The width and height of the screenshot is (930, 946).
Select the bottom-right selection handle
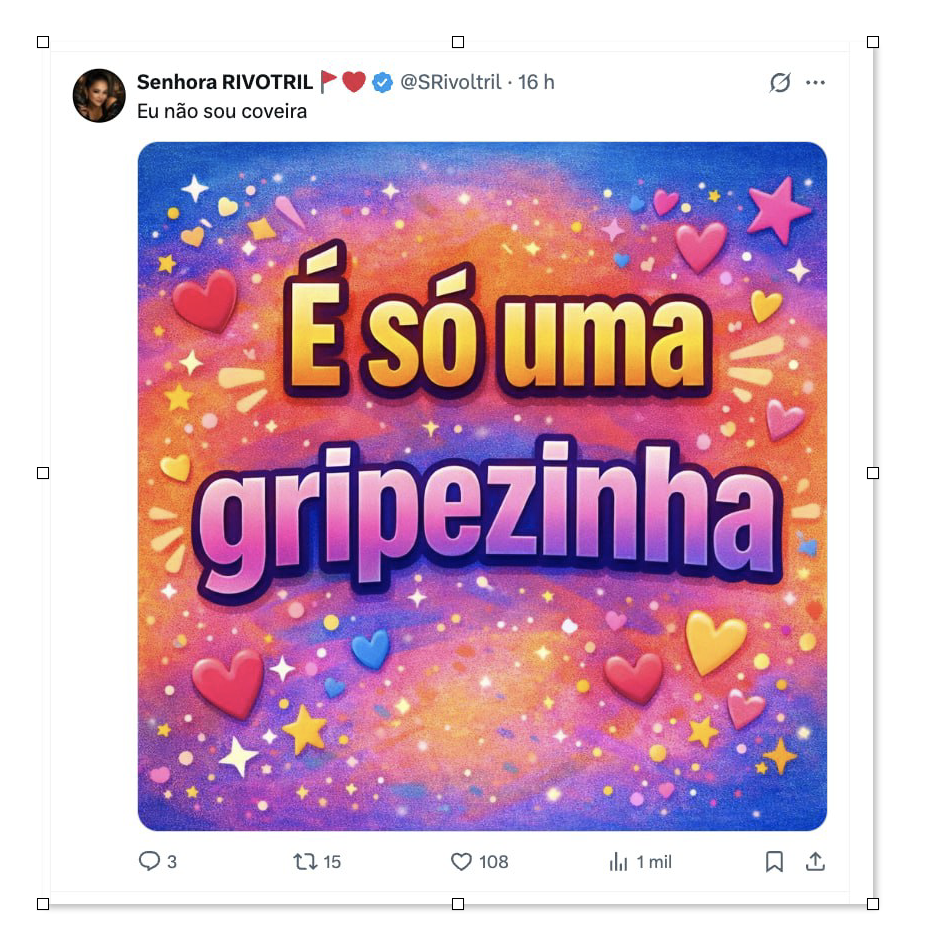[873, 904]
